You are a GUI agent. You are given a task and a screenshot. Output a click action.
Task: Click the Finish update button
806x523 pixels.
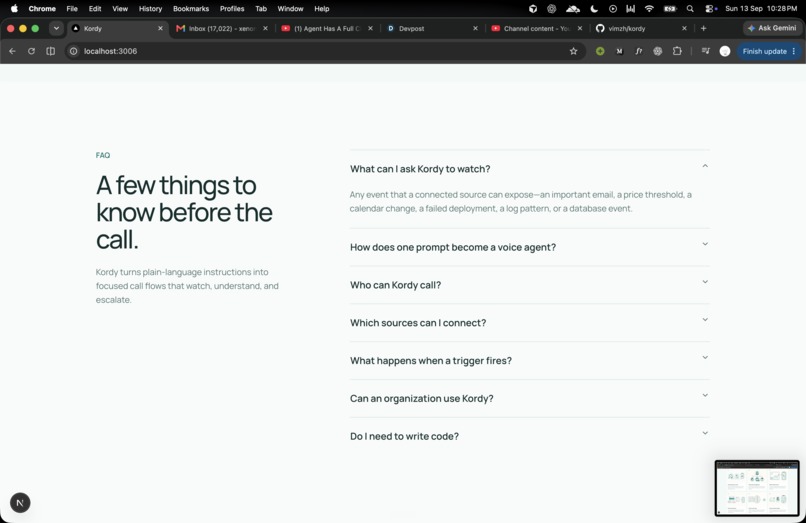(769, 51)
